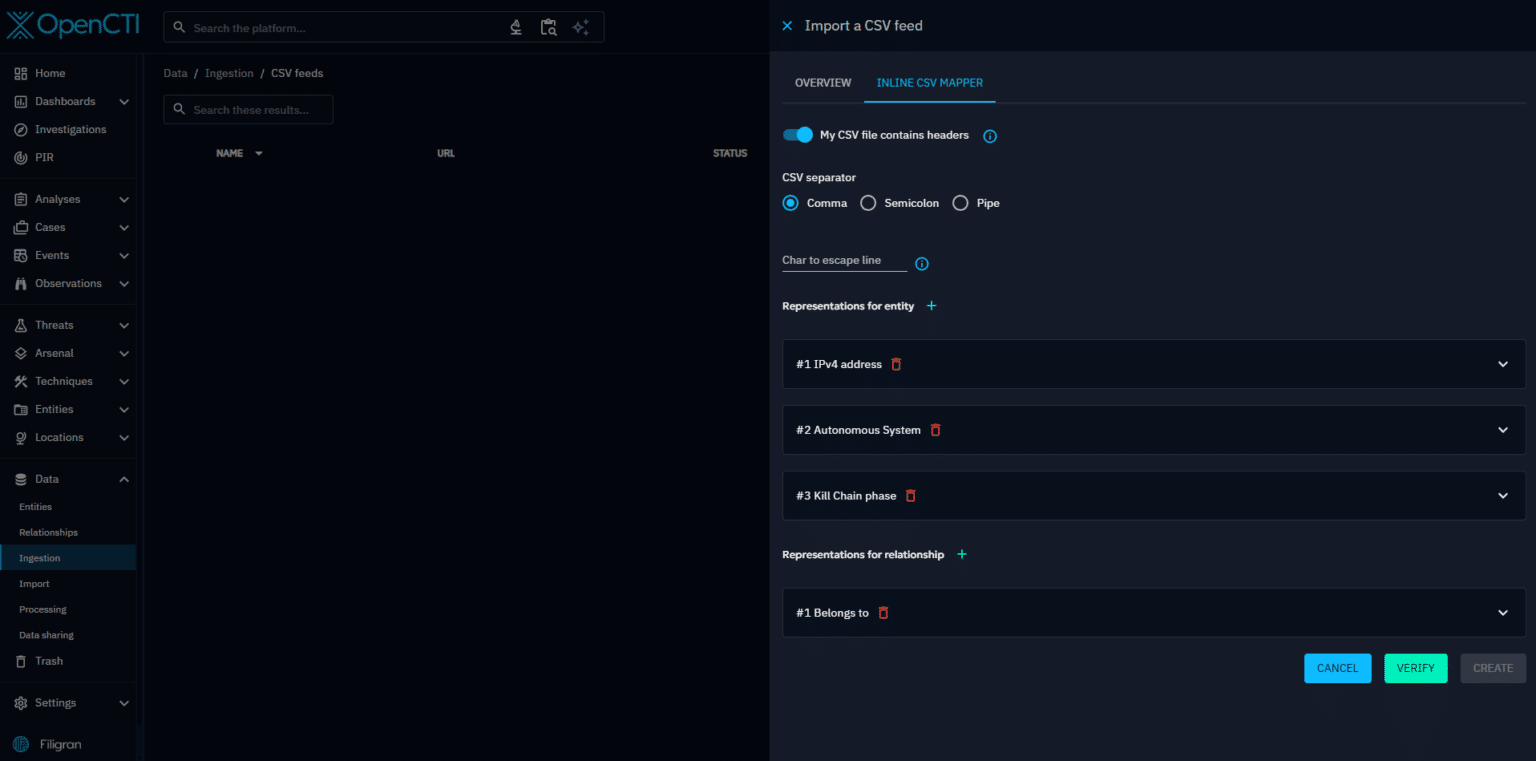Click the OpenCTI logo

[x=72, y=25]
